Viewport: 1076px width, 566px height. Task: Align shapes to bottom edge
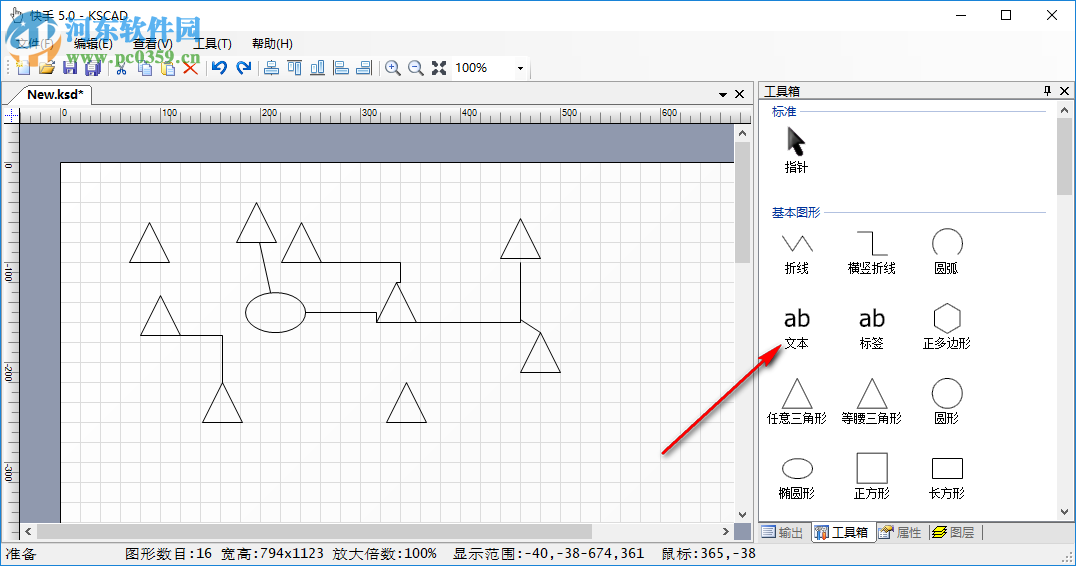318,67
